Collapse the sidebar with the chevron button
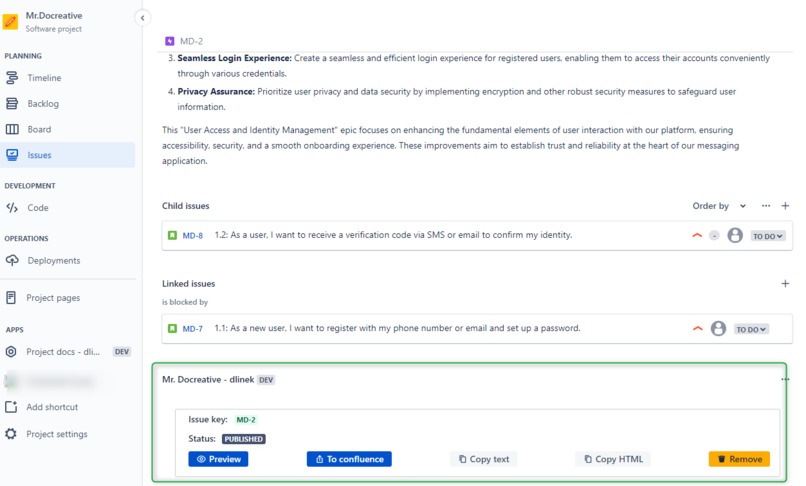Screen dimensions: 806x486 click(x=142, y=18)
